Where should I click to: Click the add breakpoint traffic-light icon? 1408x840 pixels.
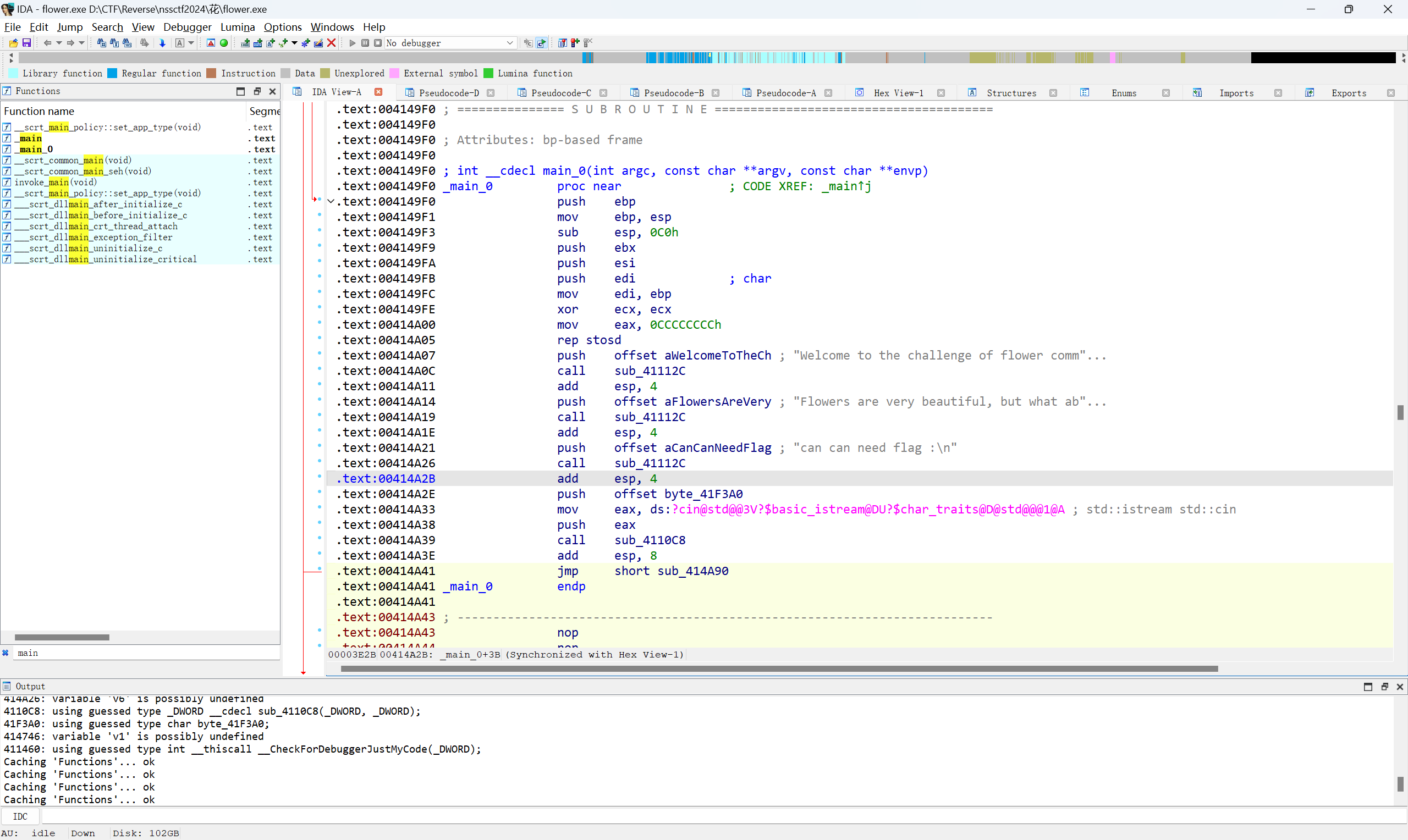tap(575, 43)
